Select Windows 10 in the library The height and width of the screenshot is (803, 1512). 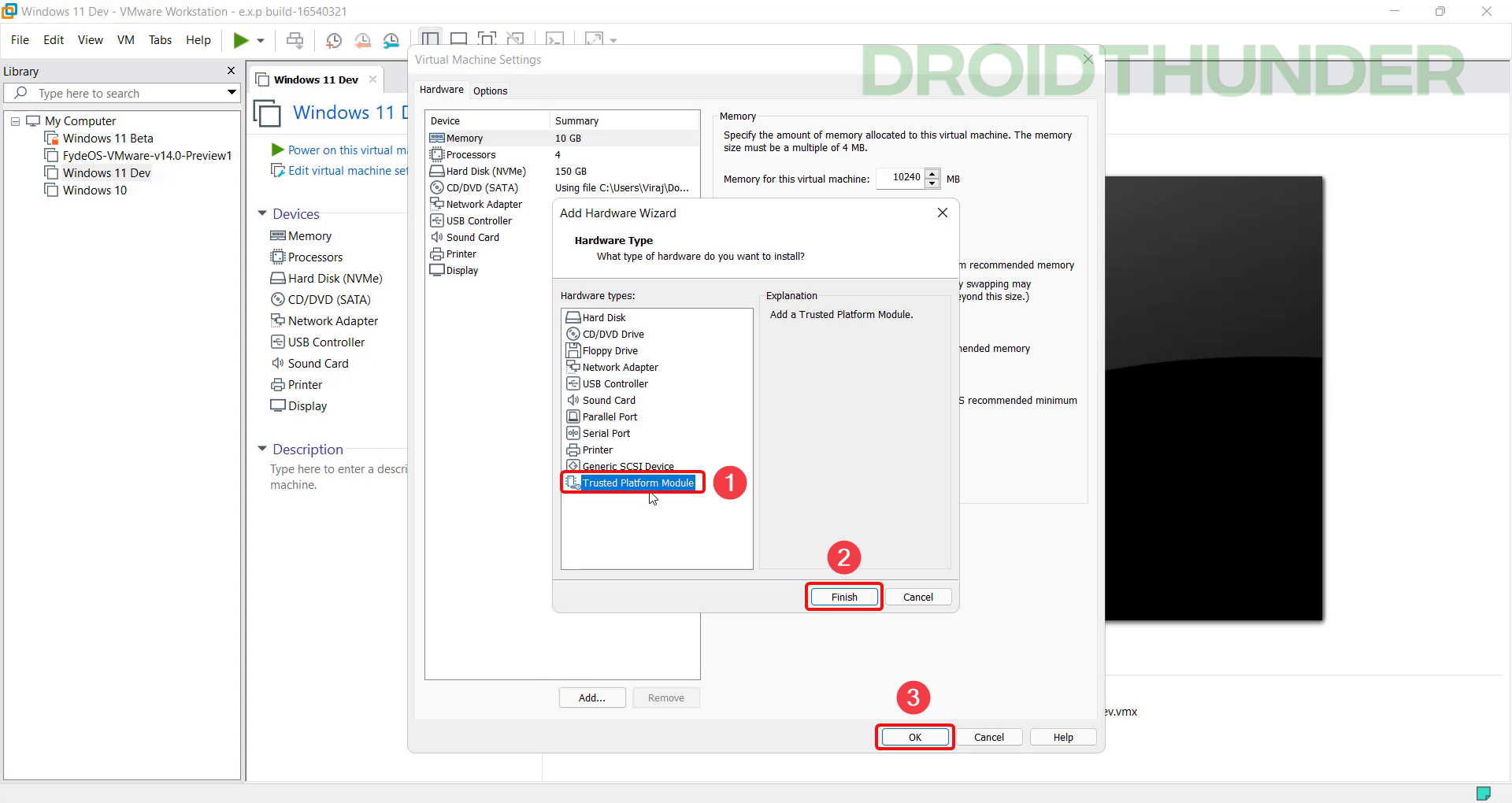click(x=94, y=191)
